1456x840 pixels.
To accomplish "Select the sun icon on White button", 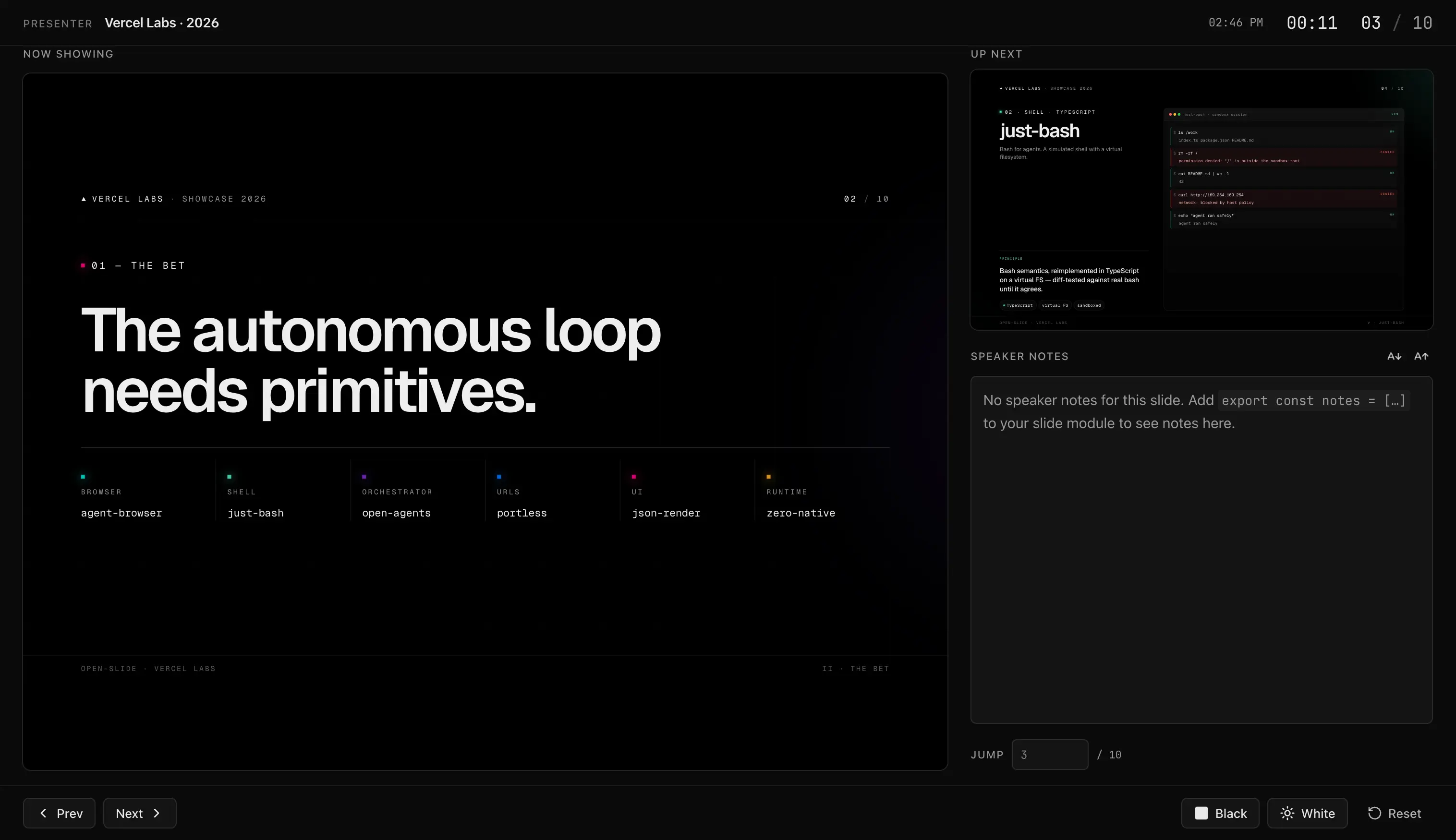I will pos(1287,813).
